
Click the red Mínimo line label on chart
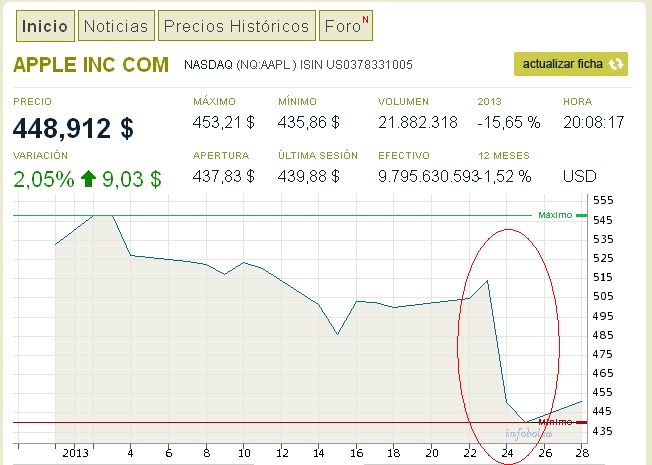click(x=555, y=422)
